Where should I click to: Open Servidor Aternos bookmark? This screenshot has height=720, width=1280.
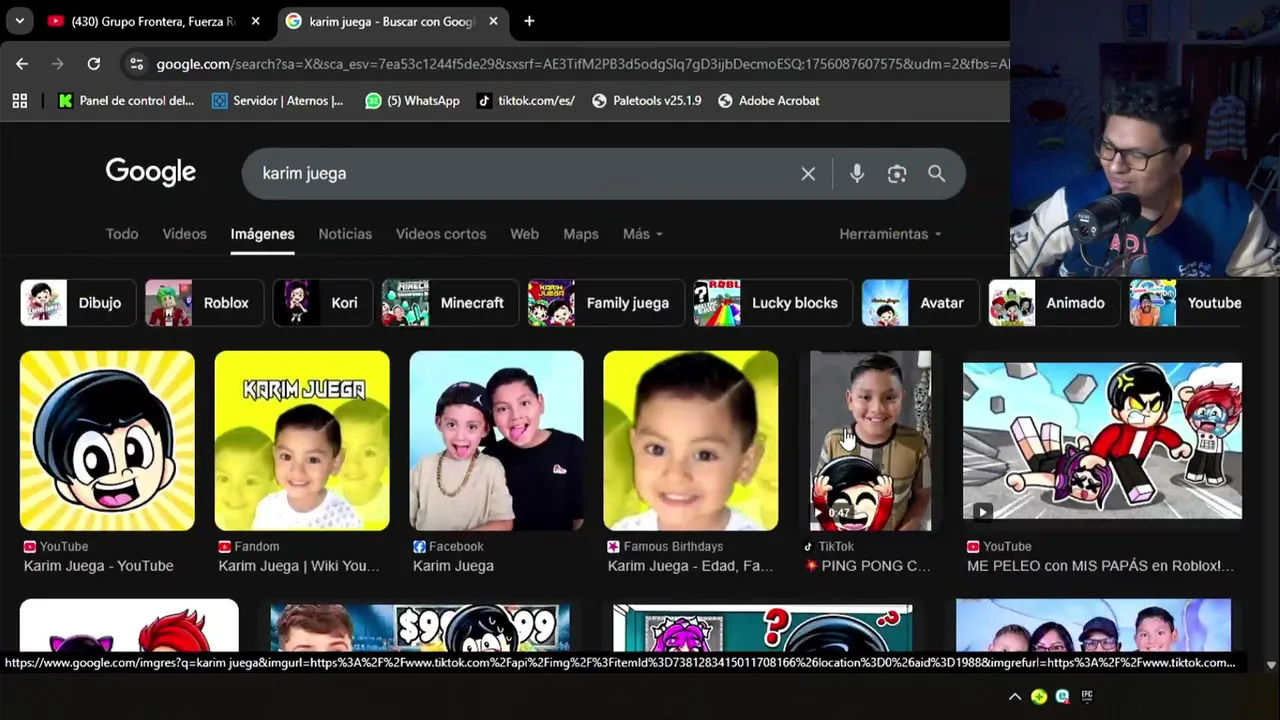(x=277, y=100)
